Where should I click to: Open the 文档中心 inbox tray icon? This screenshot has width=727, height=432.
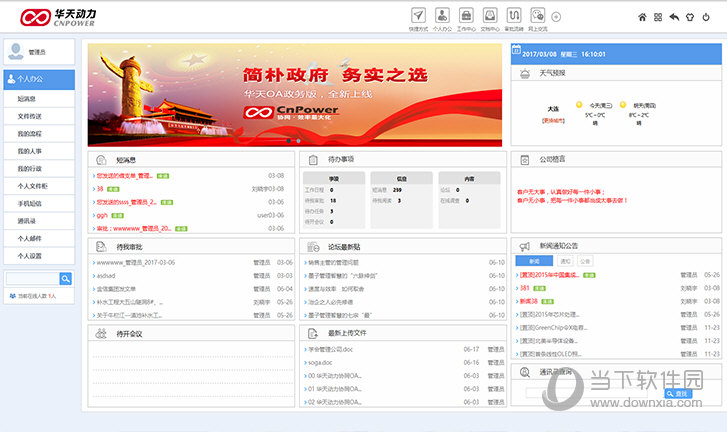click(490, 15)
